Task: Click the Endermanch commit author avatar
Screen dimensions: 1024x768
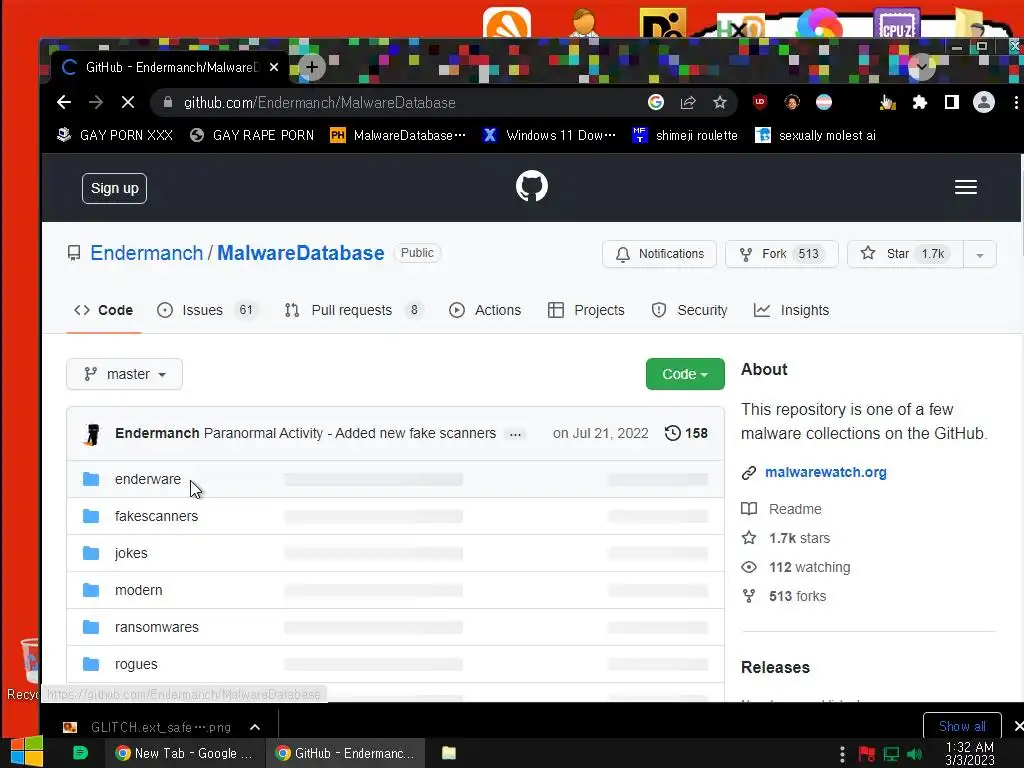Action: [x=93, y=434]
